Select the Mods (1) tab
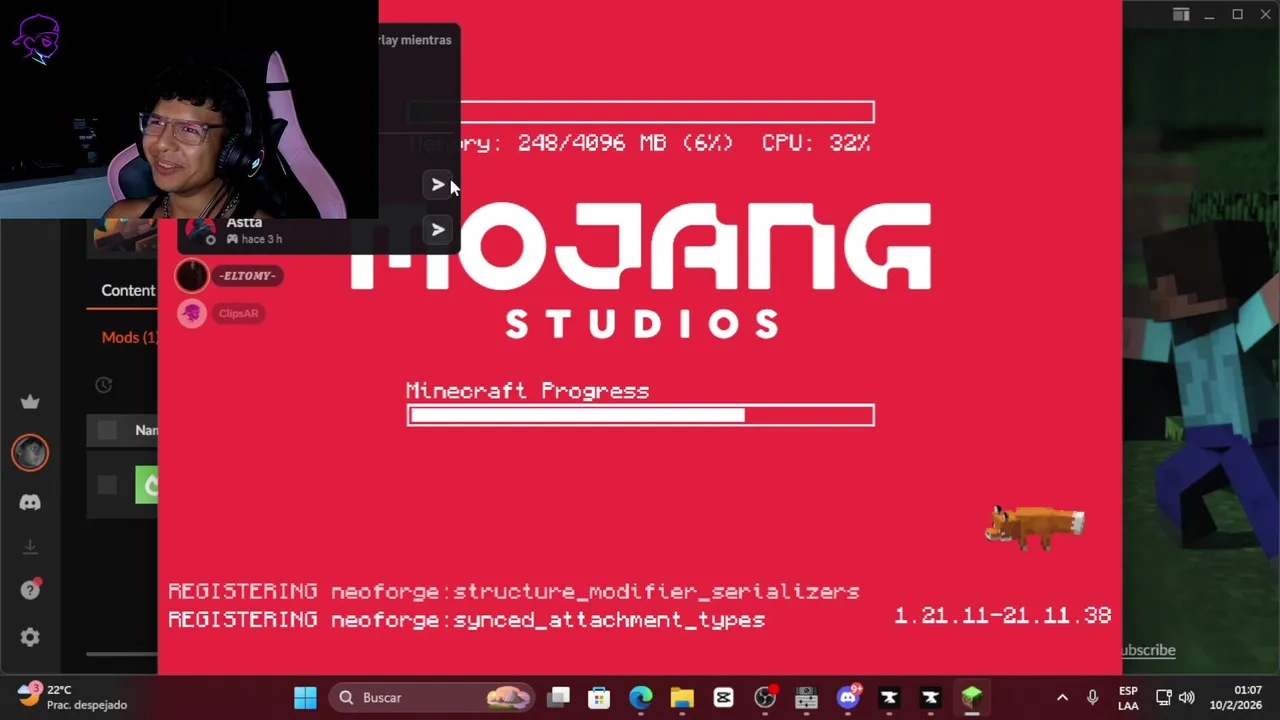 [x=129, y=337]
